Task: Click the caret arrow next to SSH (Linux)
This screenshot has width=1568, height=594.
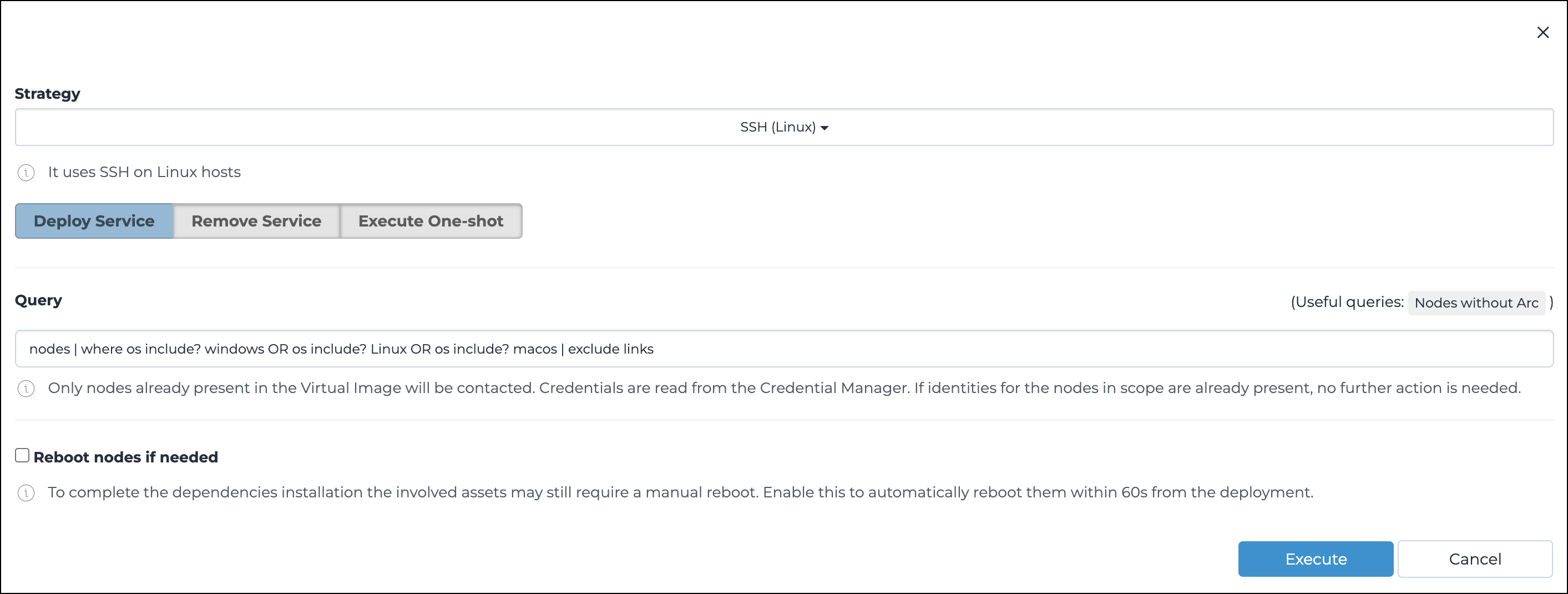Action: pos(824,128)
